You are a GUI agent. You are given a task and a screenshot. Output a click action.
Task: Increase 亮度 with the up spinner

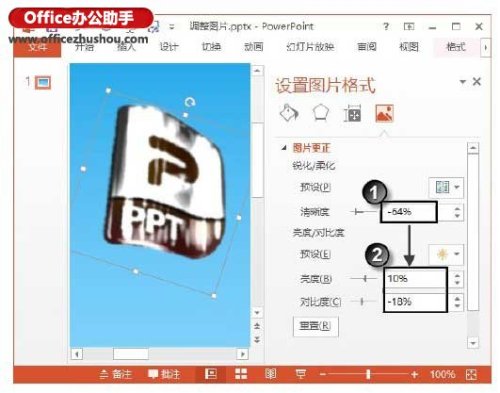coord(457,275)
